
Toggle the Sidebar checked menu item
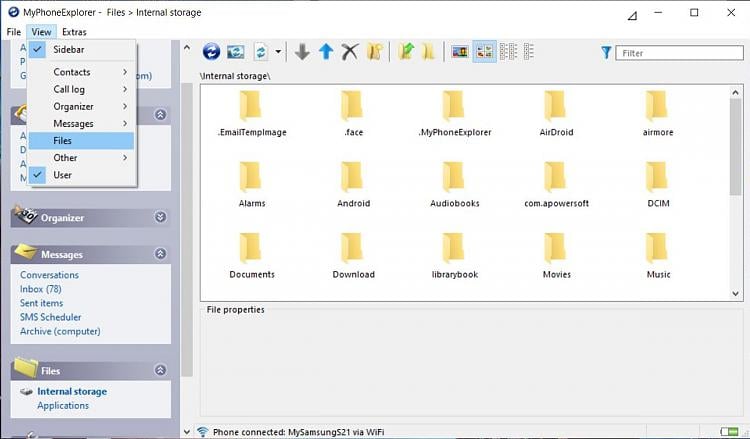coord(81,49)
